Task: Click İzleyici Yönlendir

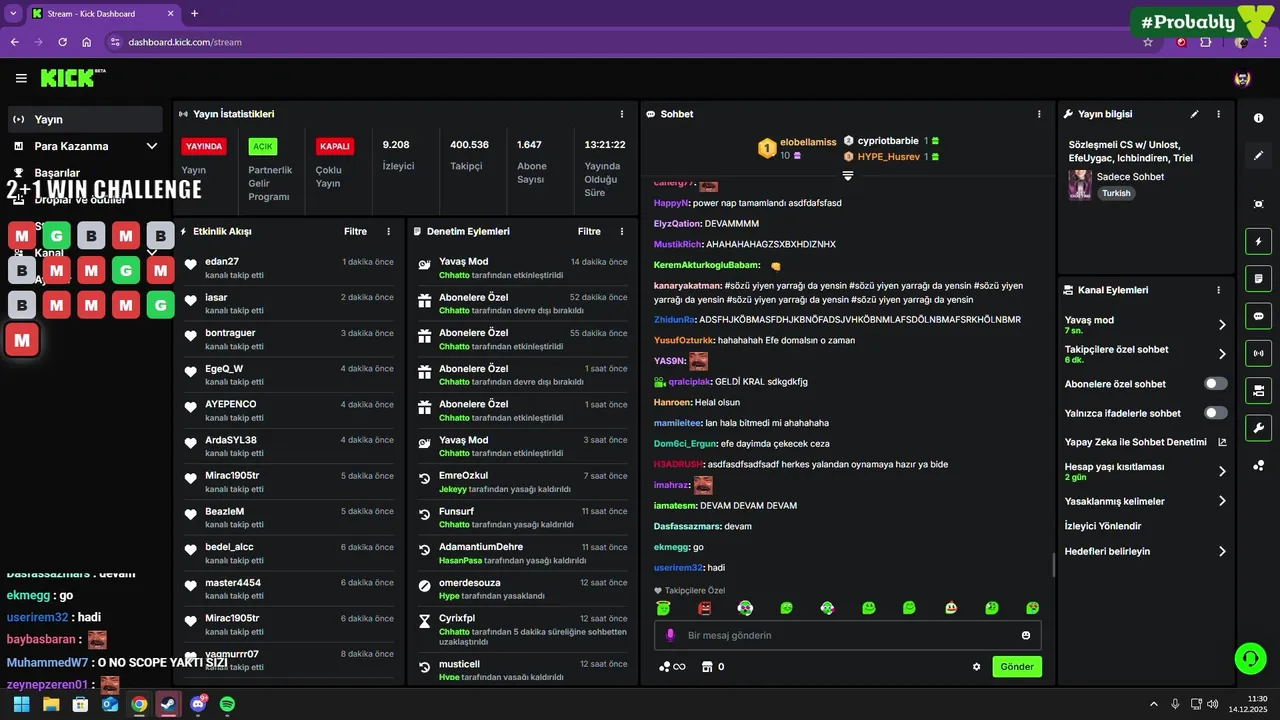Action: tap(1103, 526)
